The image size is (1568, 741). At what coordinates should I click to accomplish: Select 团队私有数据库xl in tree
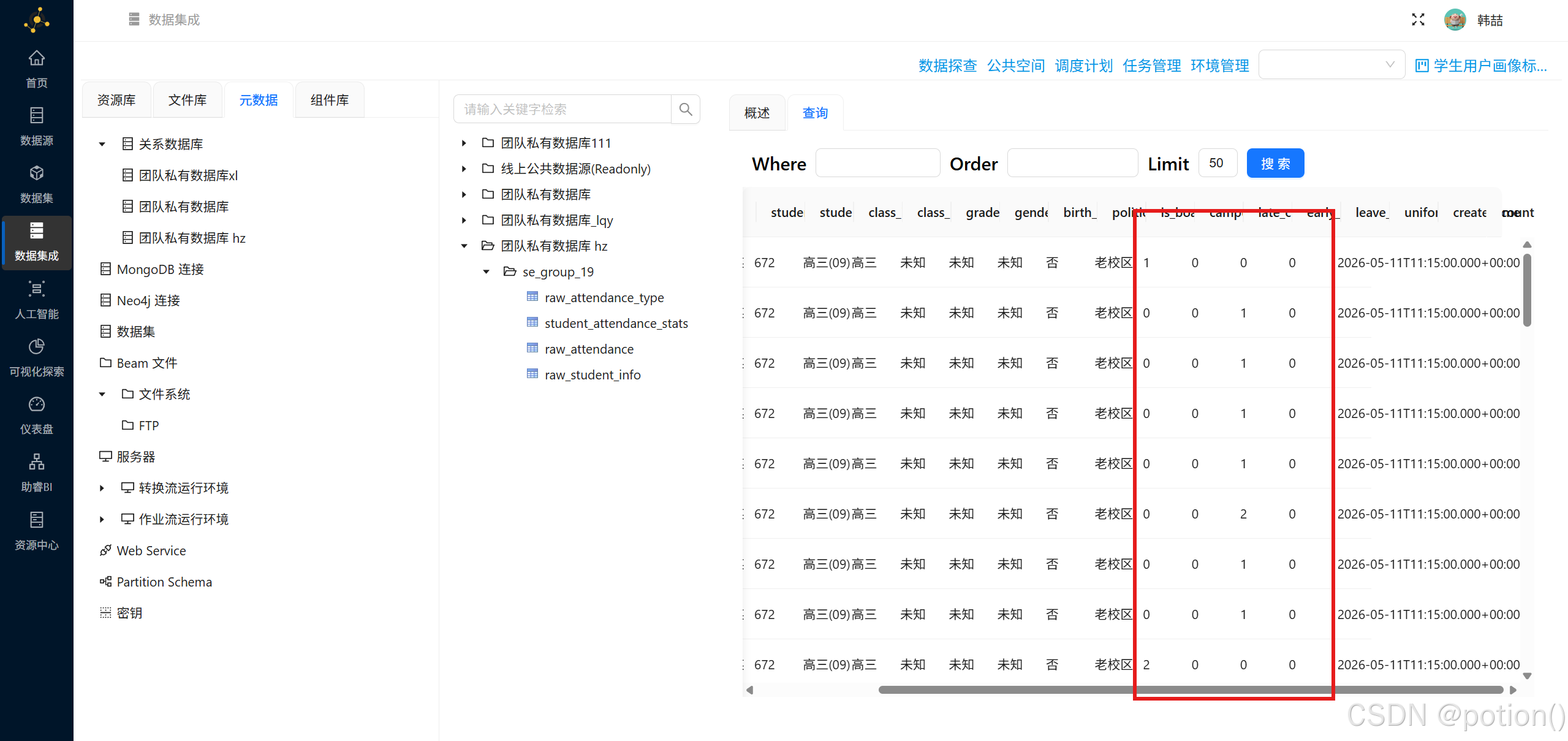point(187,175)
